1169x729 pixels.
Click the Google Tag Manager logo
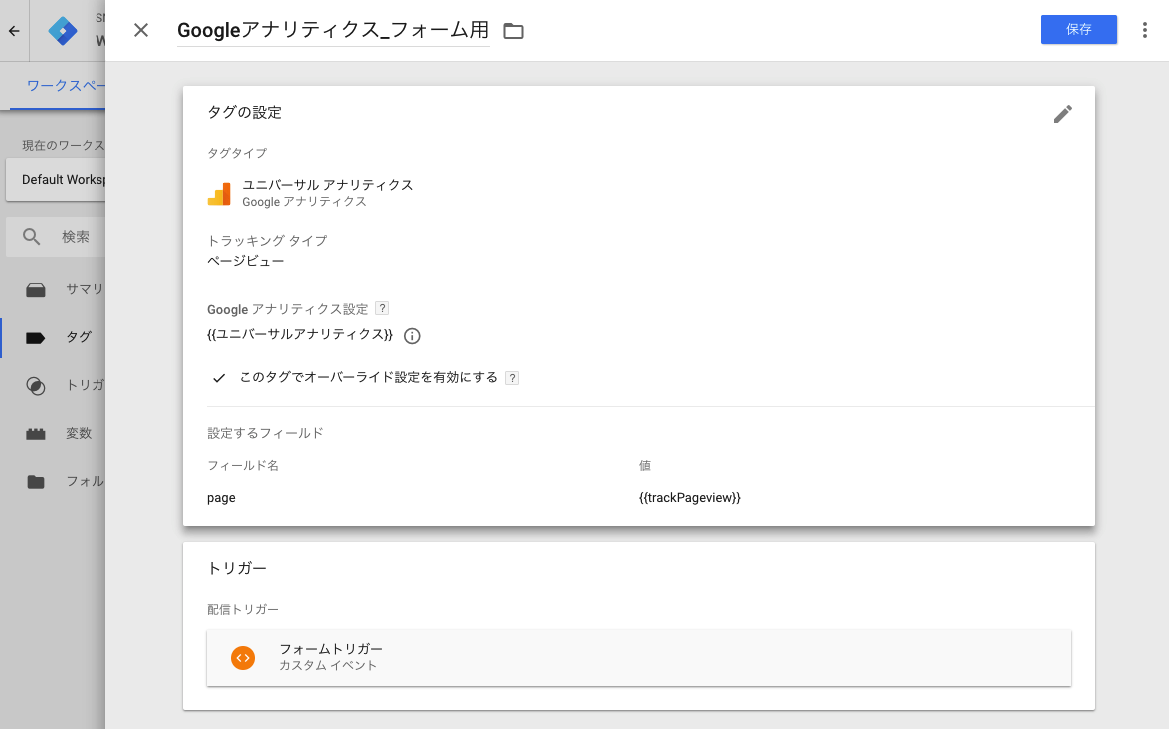coord(63,31)
